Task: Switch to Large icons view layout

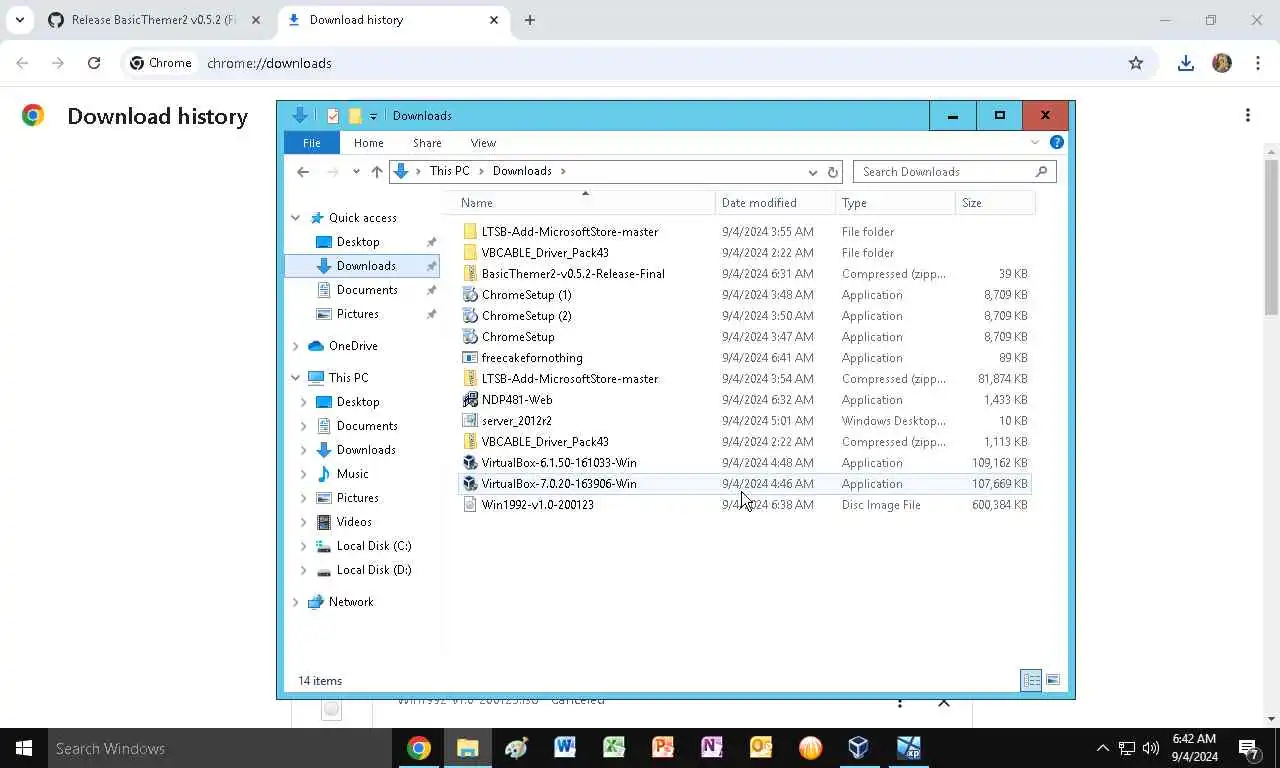Action: [x=1053, y=680]
